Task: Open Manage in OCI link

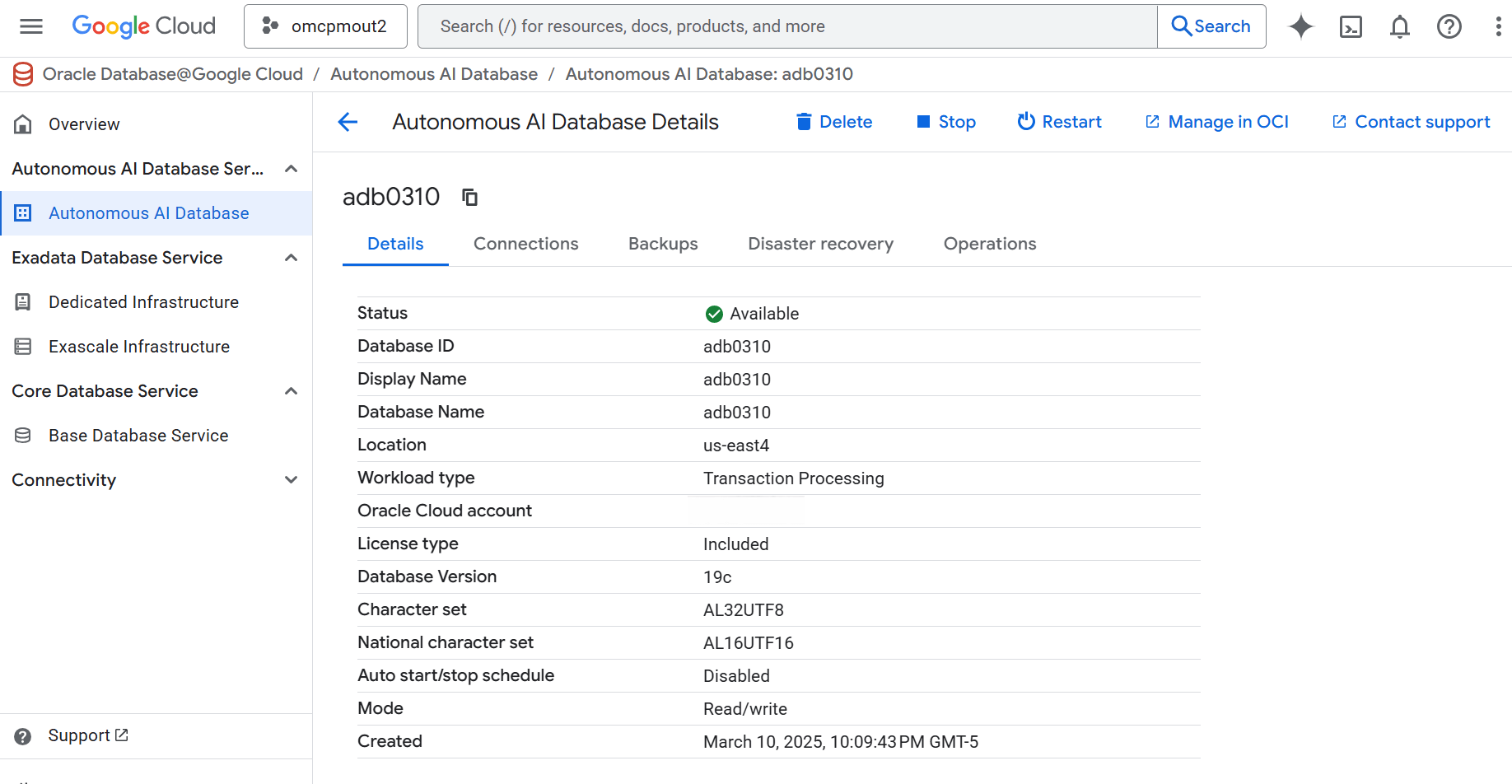Action: 1216,122
